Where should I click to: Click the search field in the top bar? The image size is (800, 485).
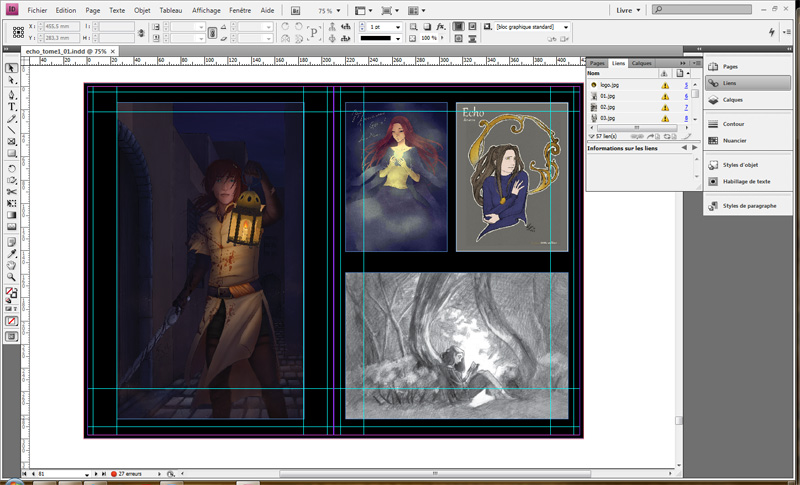[703, 9]
